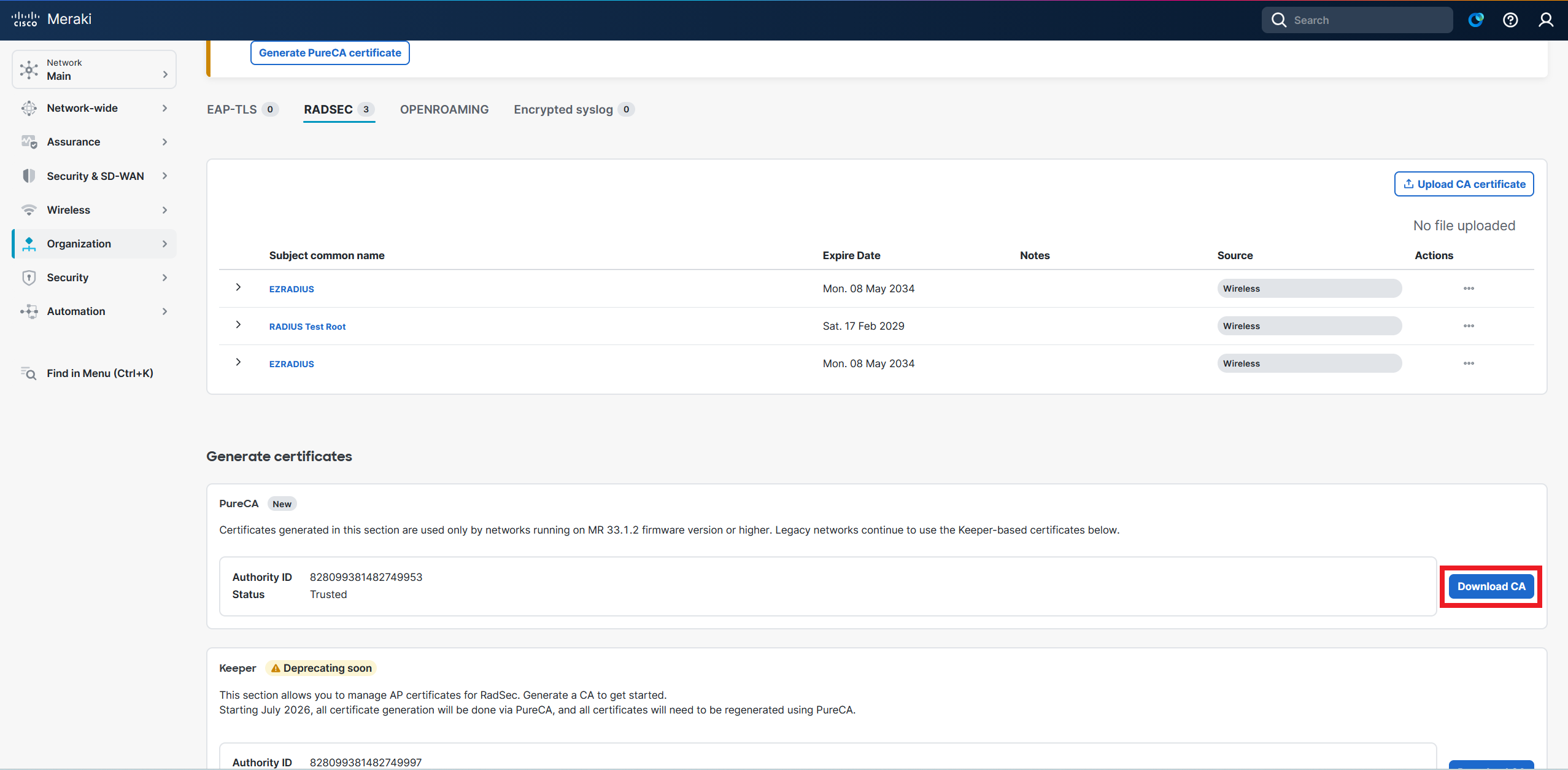
Task: Expand the Assurance menu chevron
Action: (164, 142)
